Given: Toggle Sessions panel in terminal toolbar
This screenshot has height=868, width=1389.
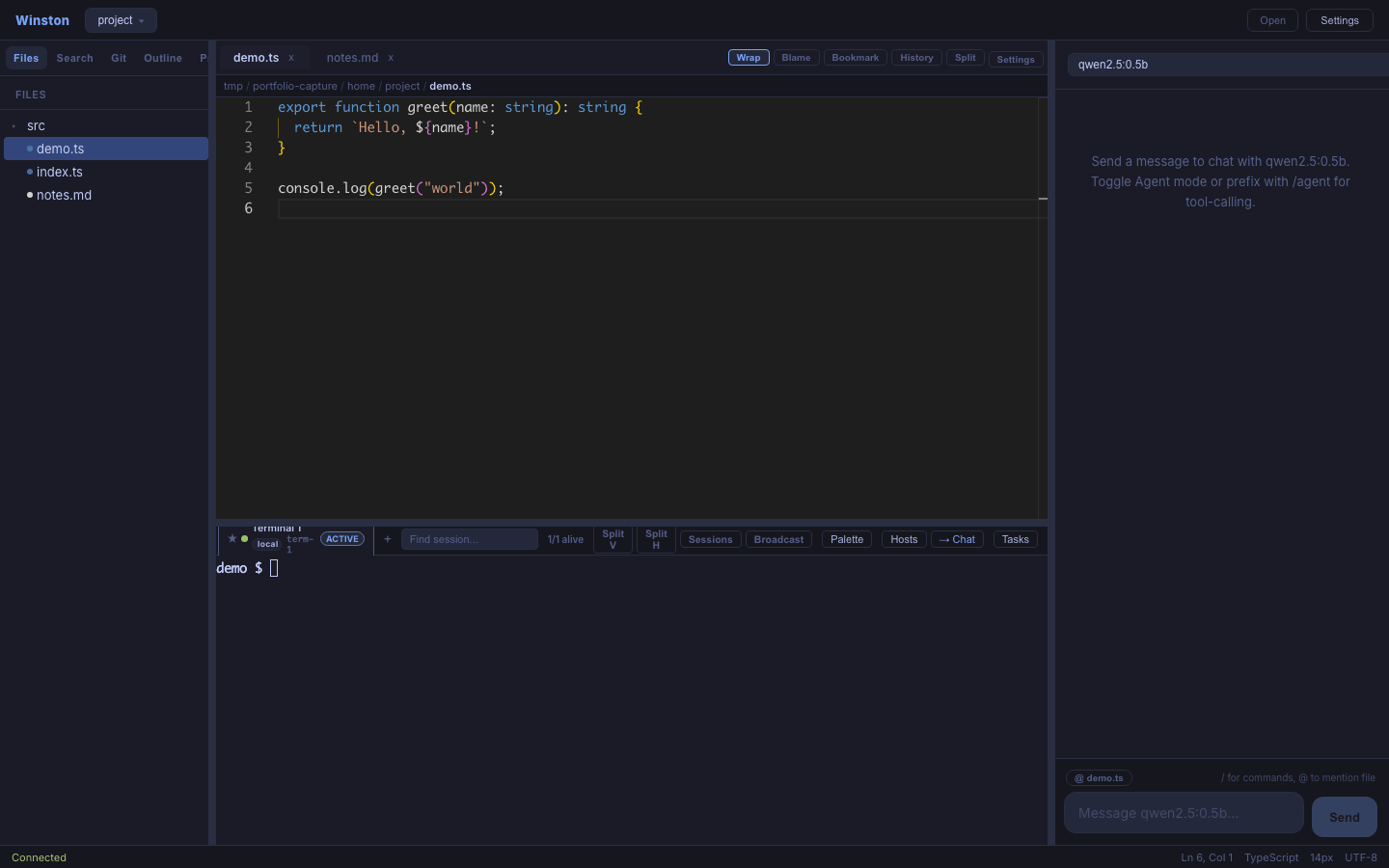Looking at the screenshot, I should 711,539.
